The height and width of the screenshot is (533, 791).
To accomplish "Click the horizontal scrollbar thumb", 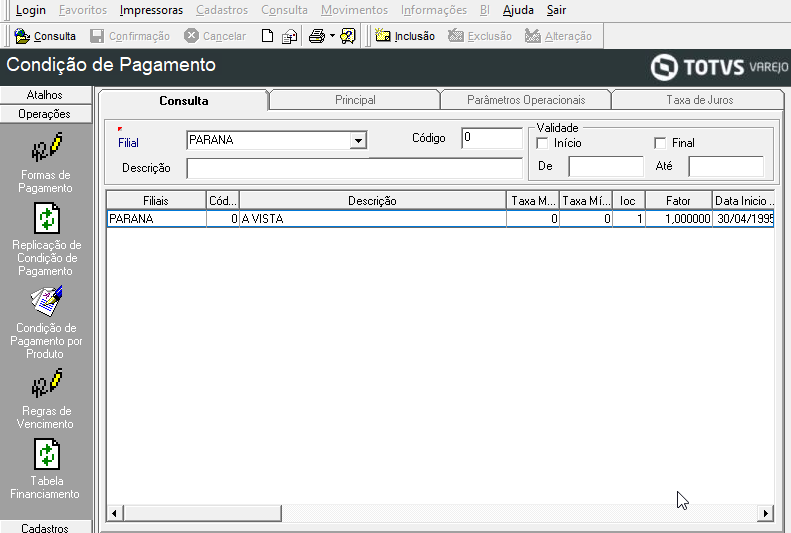I will tap(202, 513).
